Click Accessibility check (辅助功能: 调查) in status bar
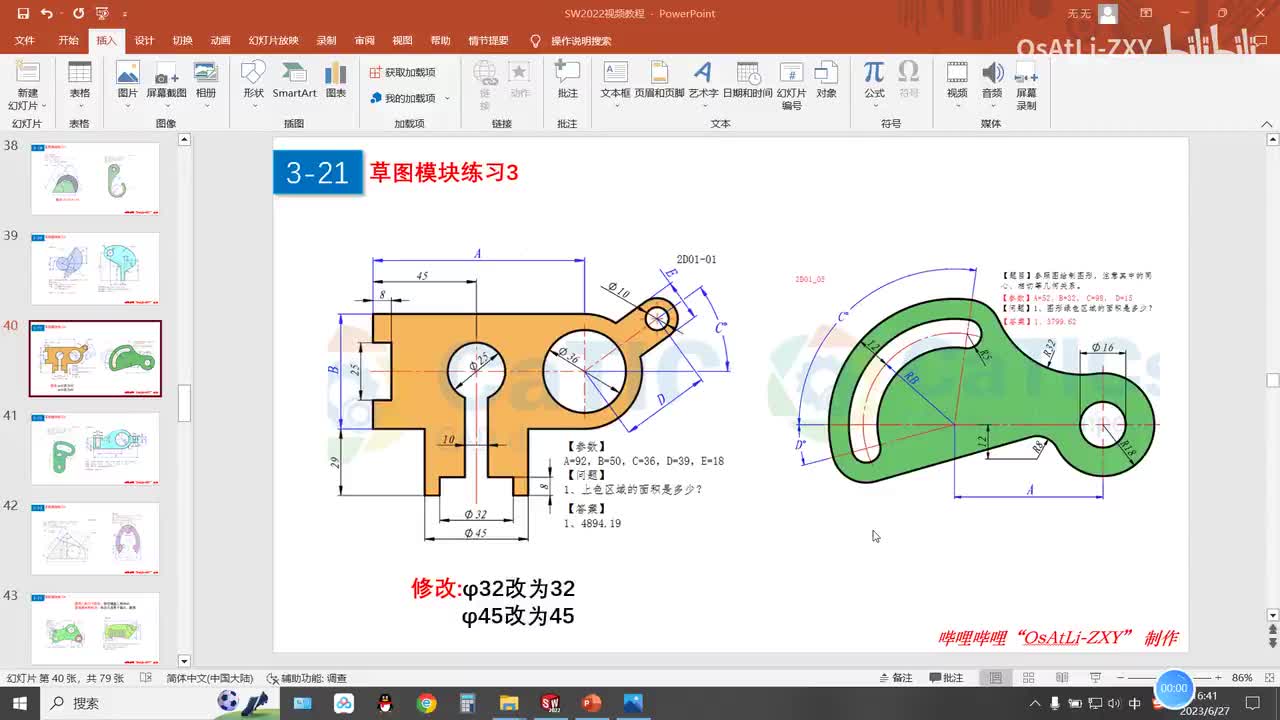The image size is (1280, 720). pos(306,678)
